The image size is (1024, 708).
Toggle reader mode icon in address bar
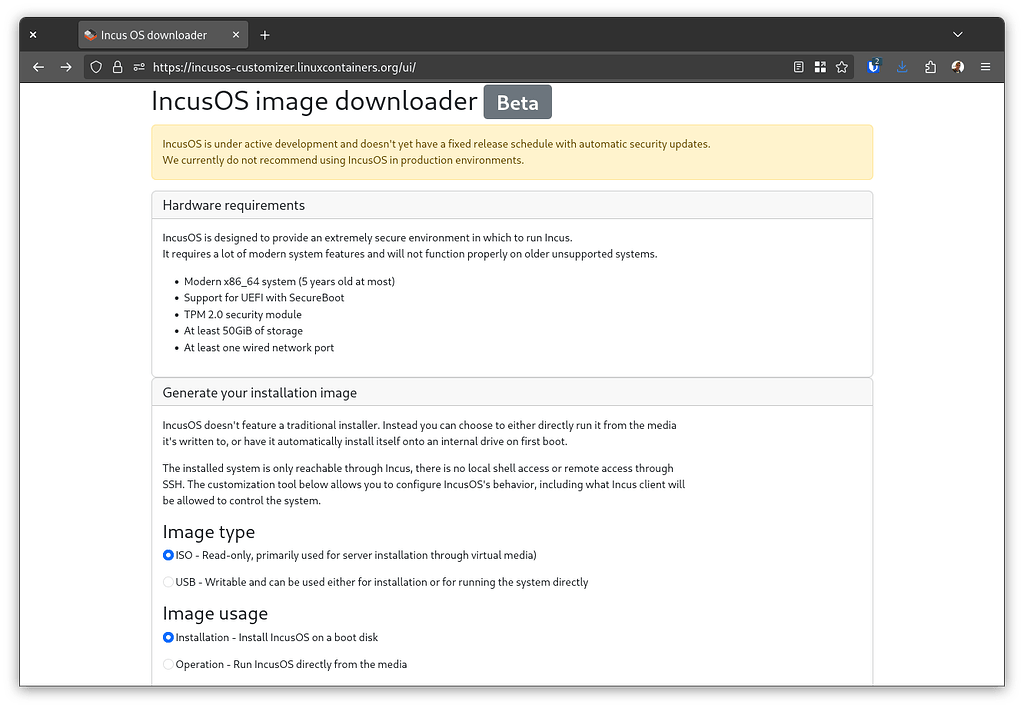click(798, 66)
